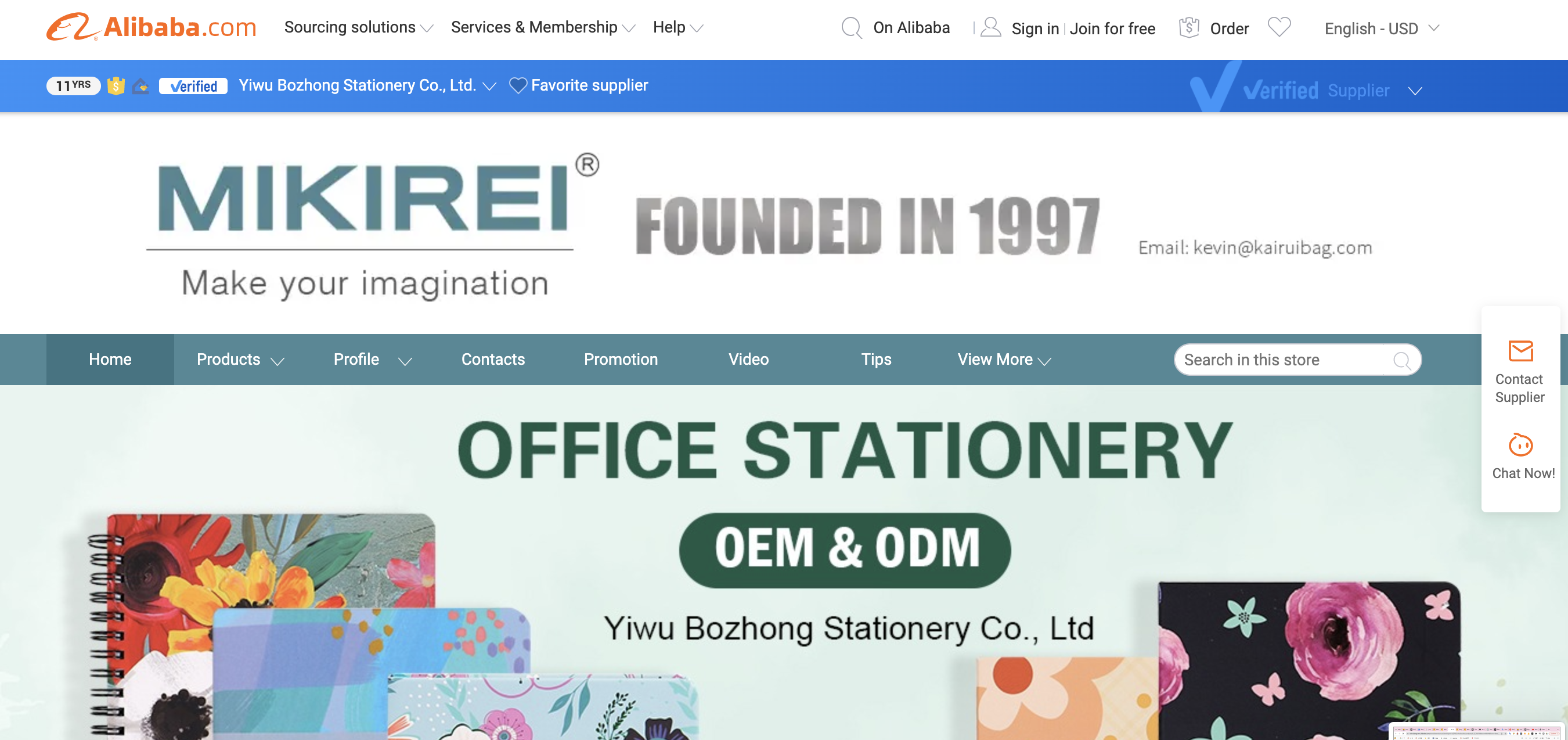
Task: Click the Make your imagination tagline
Action: (x=365, y=284)
